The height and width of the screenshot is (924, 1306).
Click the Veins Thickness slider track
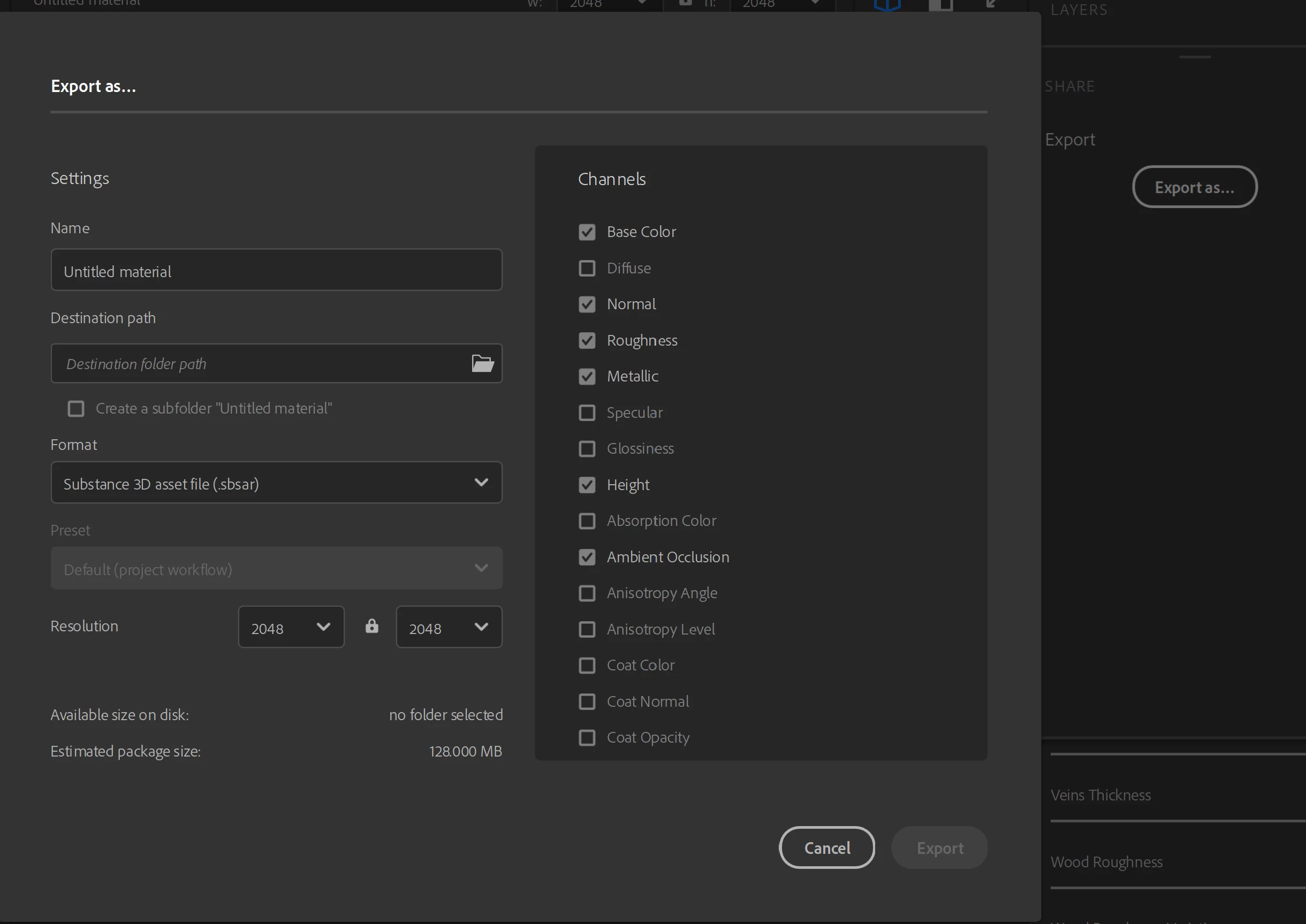[1178, 821]
